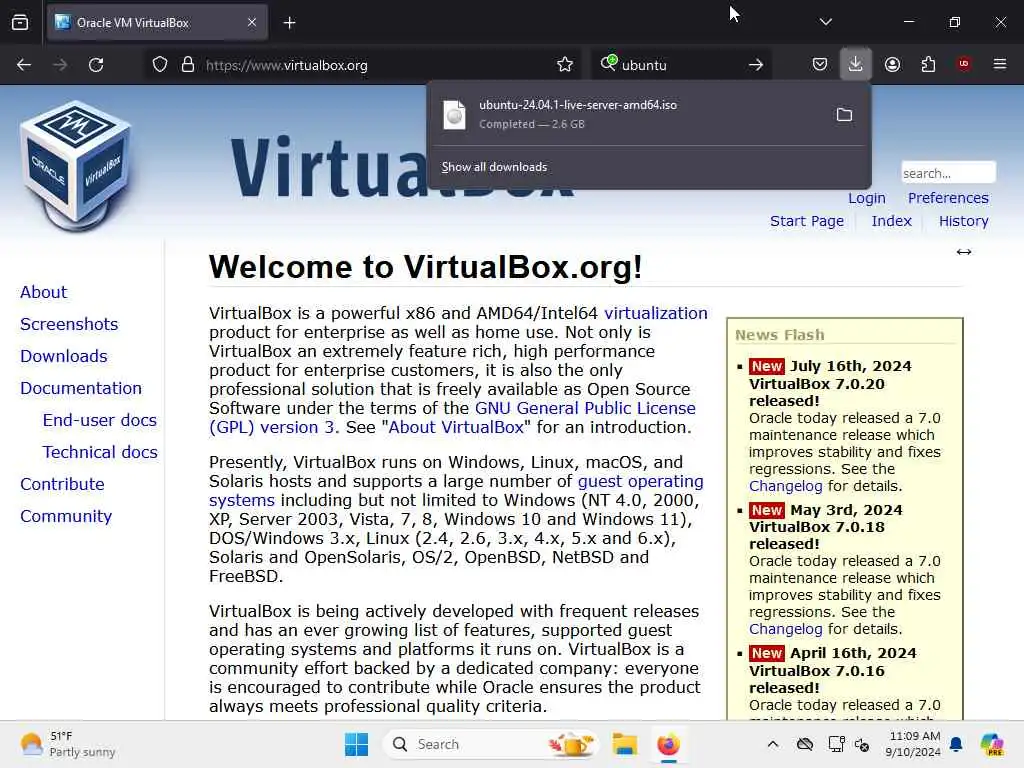Image resolution: width=1024 pixels, height=768 pixels.
Task: Open Downloads in the sidebar
Action: 64,356
